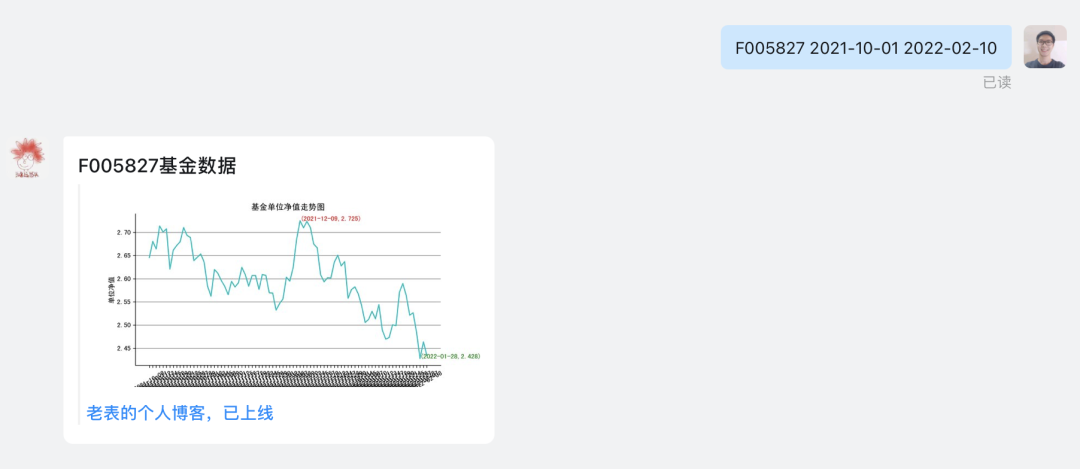Click the F005827基金数据 card title
Image resolution: width=1080 pixels, height=469 pixels.
(157, 166)
